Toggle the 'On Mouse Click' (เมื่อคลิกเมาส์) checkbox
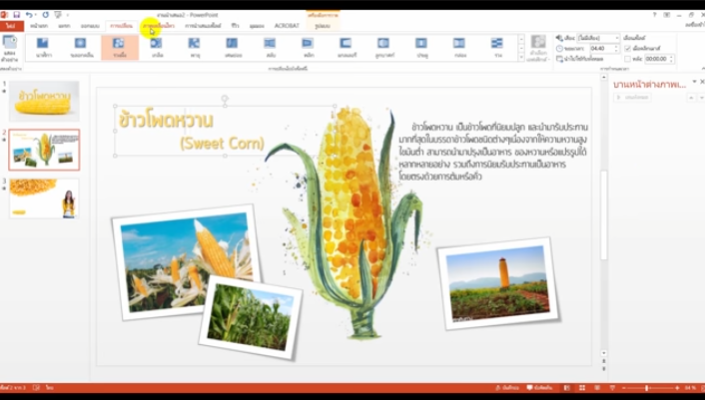705x400 pixels. [x=628, y=48]
